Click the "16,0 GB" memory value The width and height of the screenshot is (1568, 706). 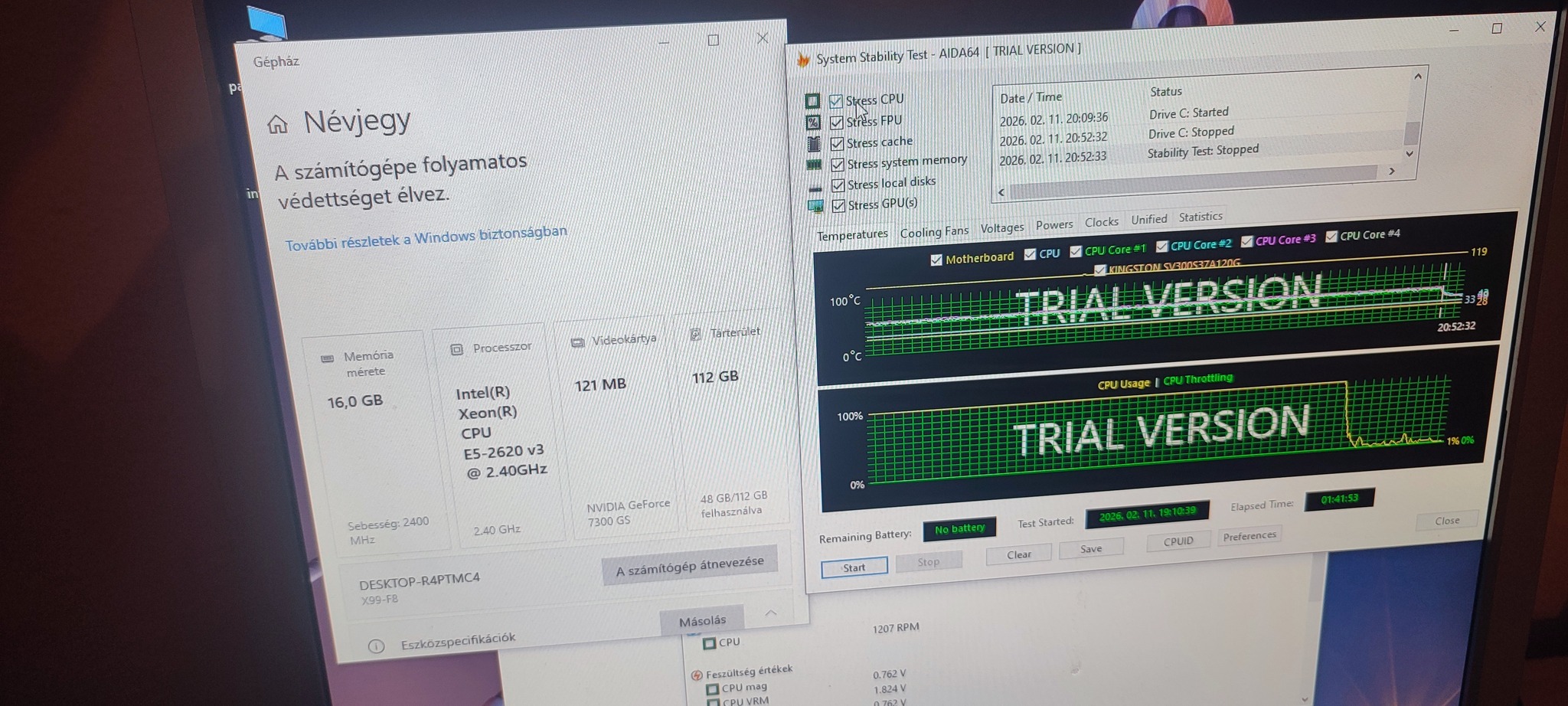coord(354,401)
